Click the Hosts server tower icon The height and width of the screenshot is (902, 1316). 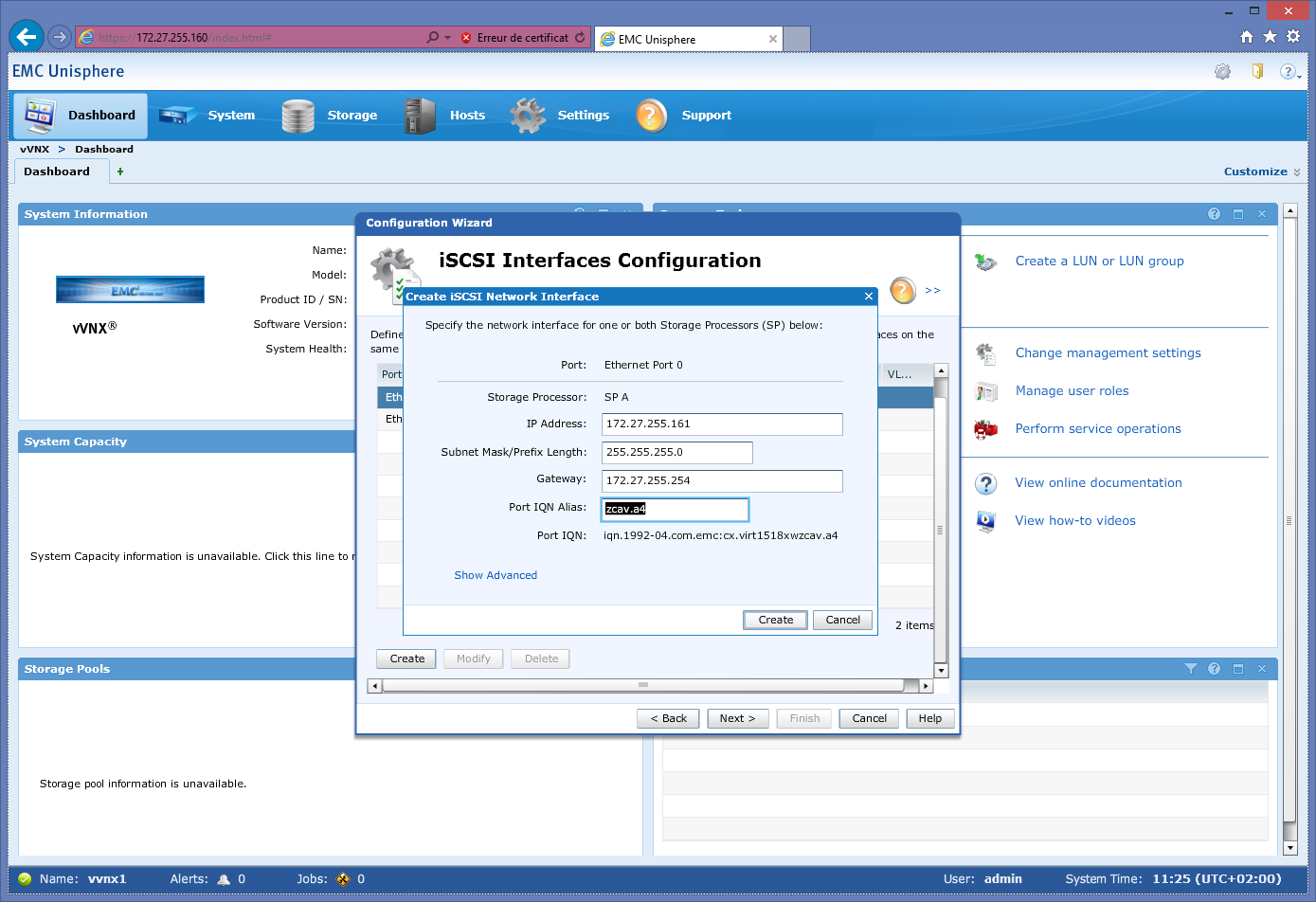click(419, 116)
